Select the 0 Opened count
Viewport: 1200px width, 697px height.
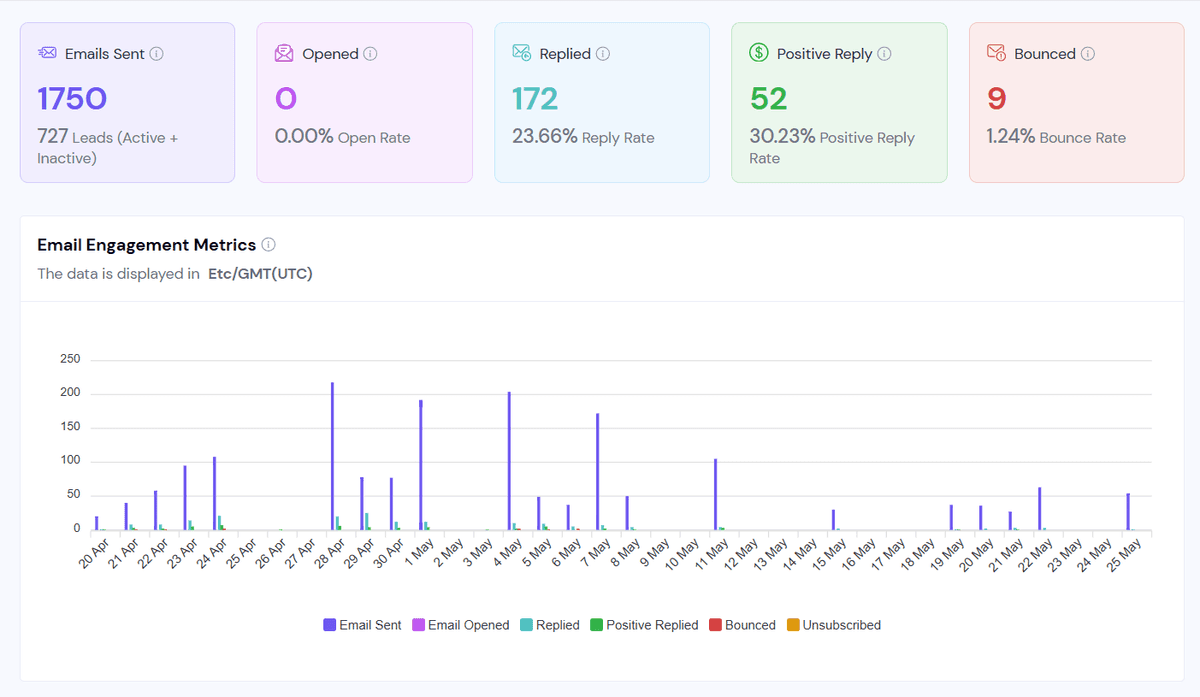286,98
